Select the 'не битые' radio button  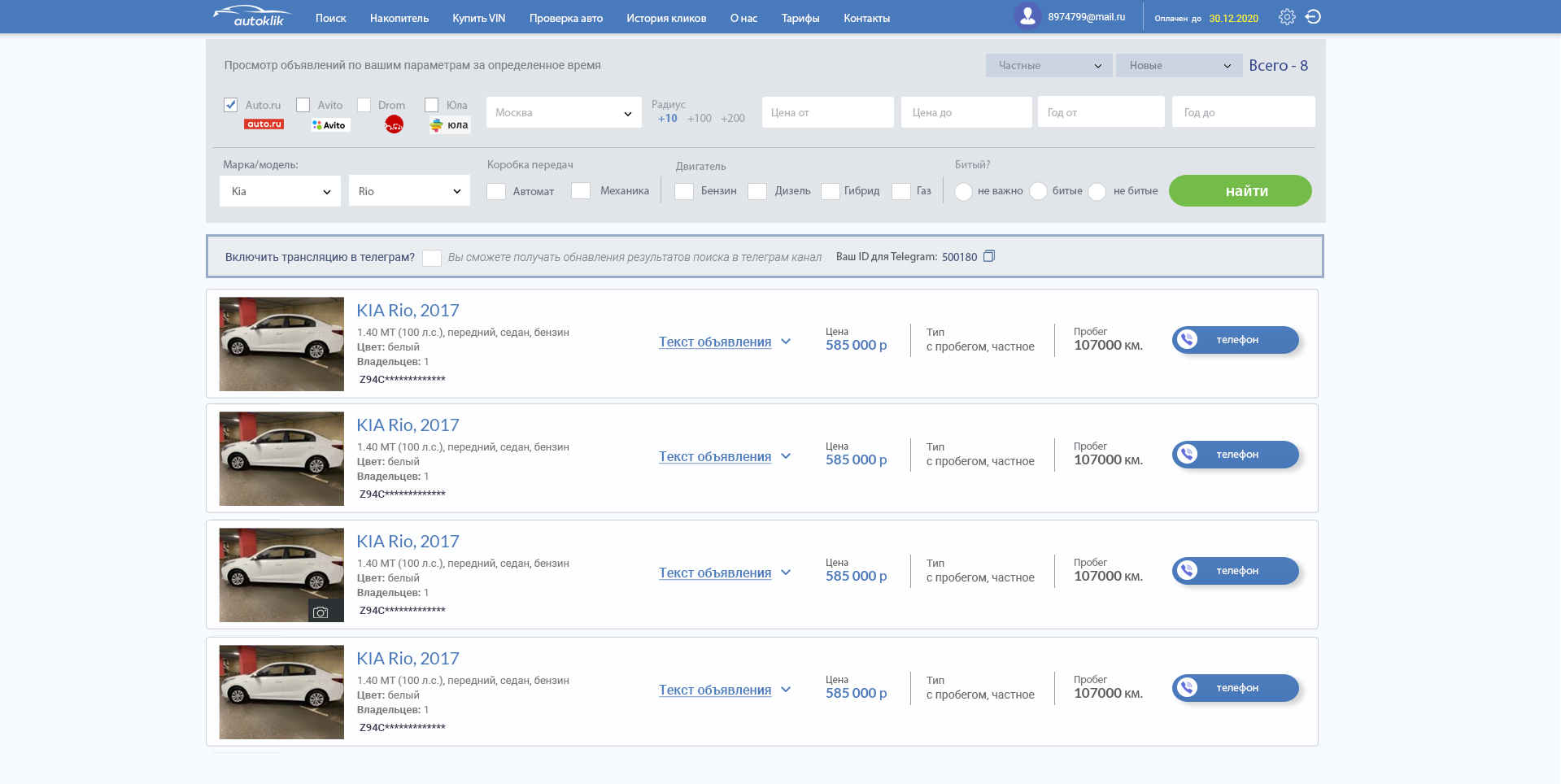1097,192
